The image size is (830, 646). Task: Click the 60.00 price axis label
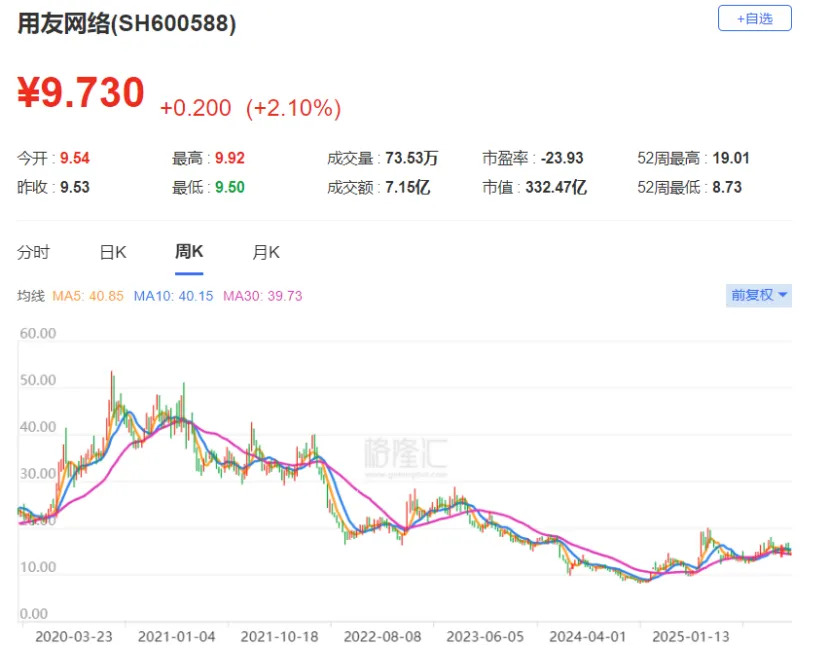click(38, 333)
